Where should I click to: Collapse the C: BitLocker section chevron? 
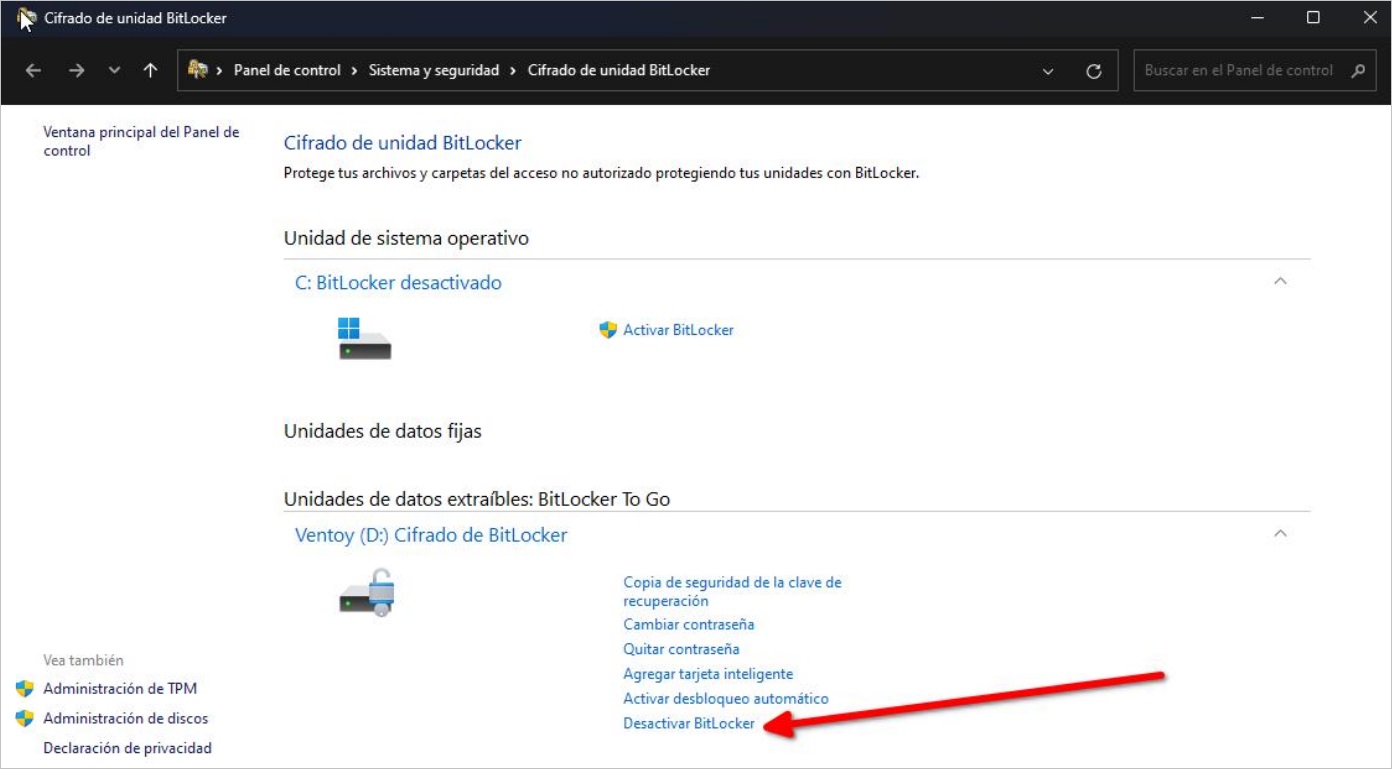coord(1280,282)
